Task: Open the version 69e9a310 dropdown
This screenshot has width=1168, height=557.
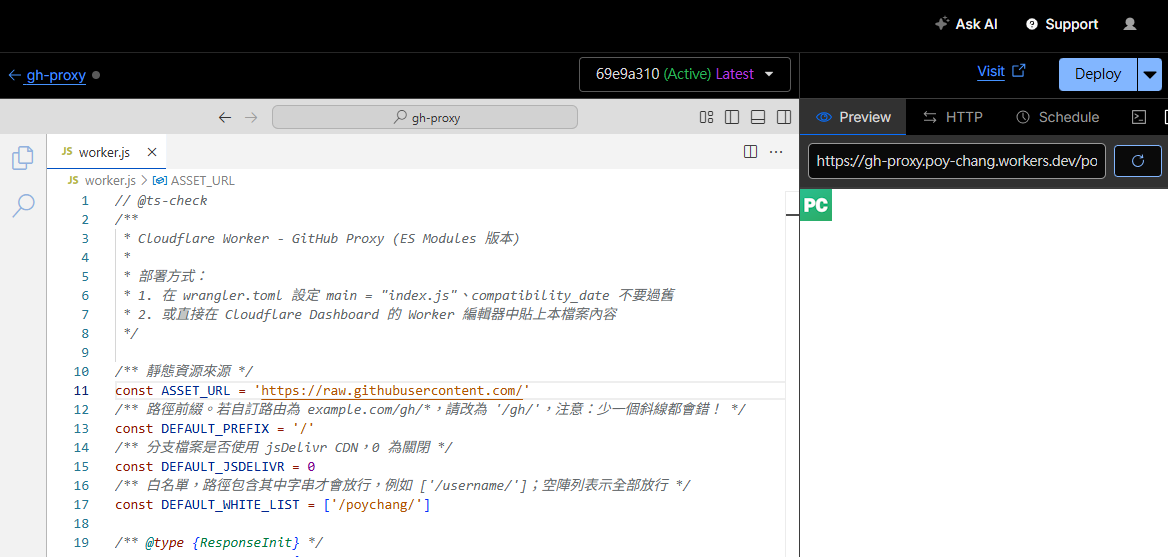Action: point(685,74)
